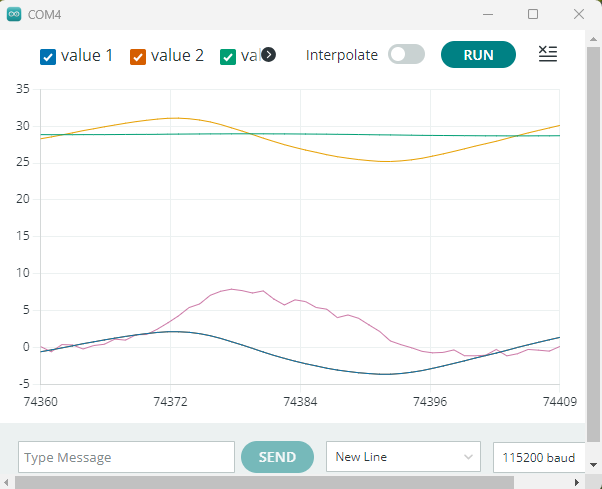This screenshot has height=489, width=602.
Task: Click the 74384 x-axis tick label
Action: pos(301,400)
